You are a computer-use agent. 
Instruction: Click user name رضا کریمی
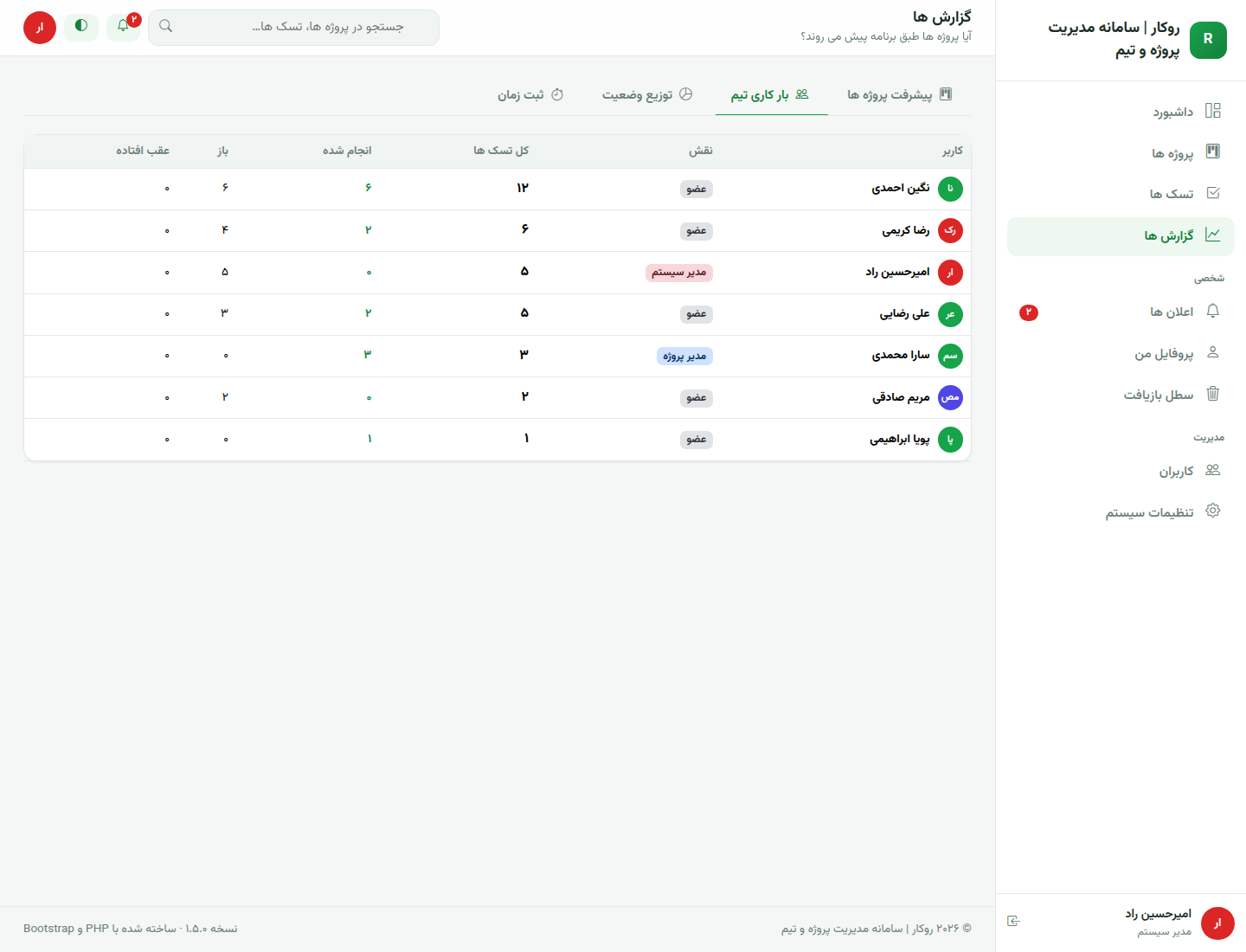(906, 230)
